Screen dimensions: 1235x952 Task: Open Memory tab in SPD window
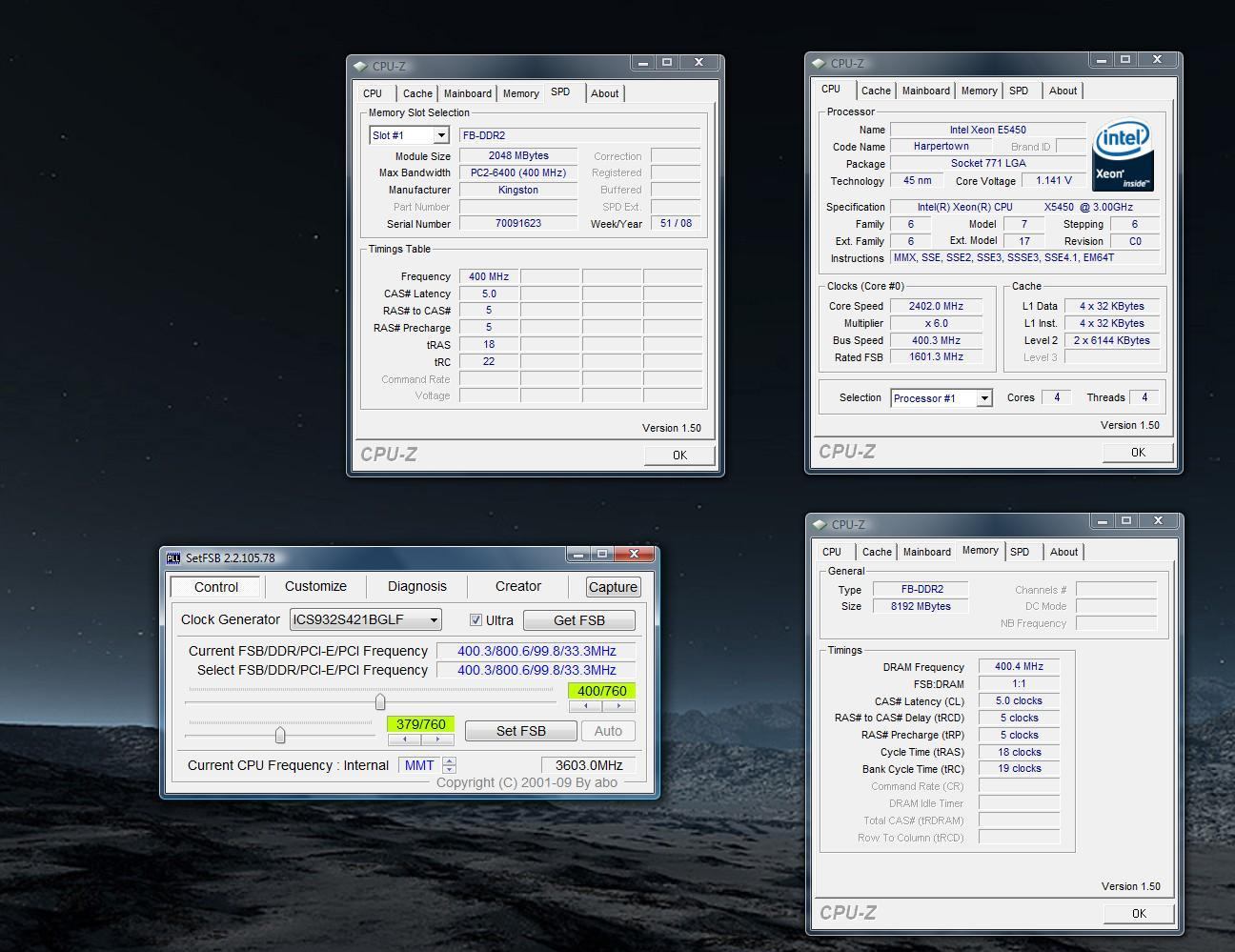click(x=521, y=93)
